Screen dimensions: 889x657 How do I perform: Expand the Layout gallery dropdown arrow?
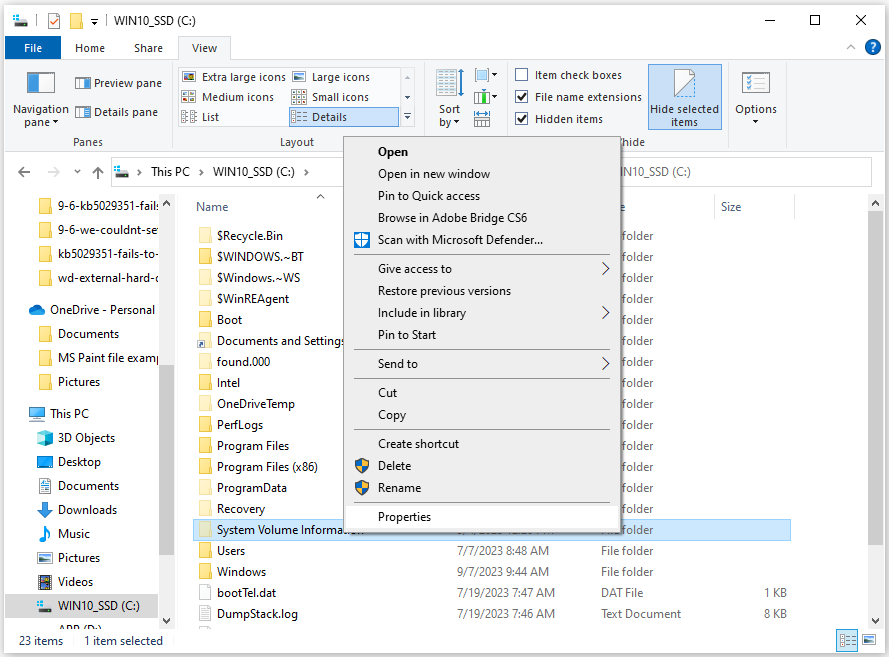(407, 118)
